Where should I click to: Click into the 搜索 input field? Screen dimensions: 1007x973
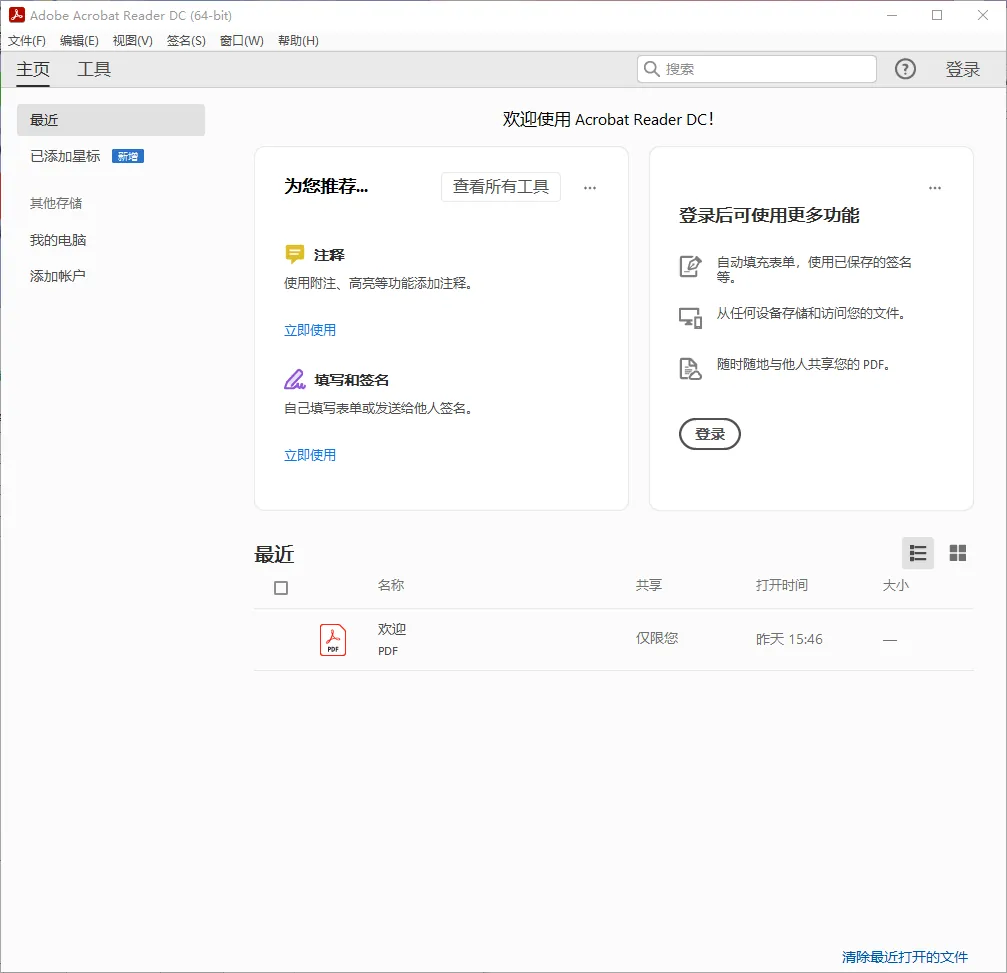757,69
